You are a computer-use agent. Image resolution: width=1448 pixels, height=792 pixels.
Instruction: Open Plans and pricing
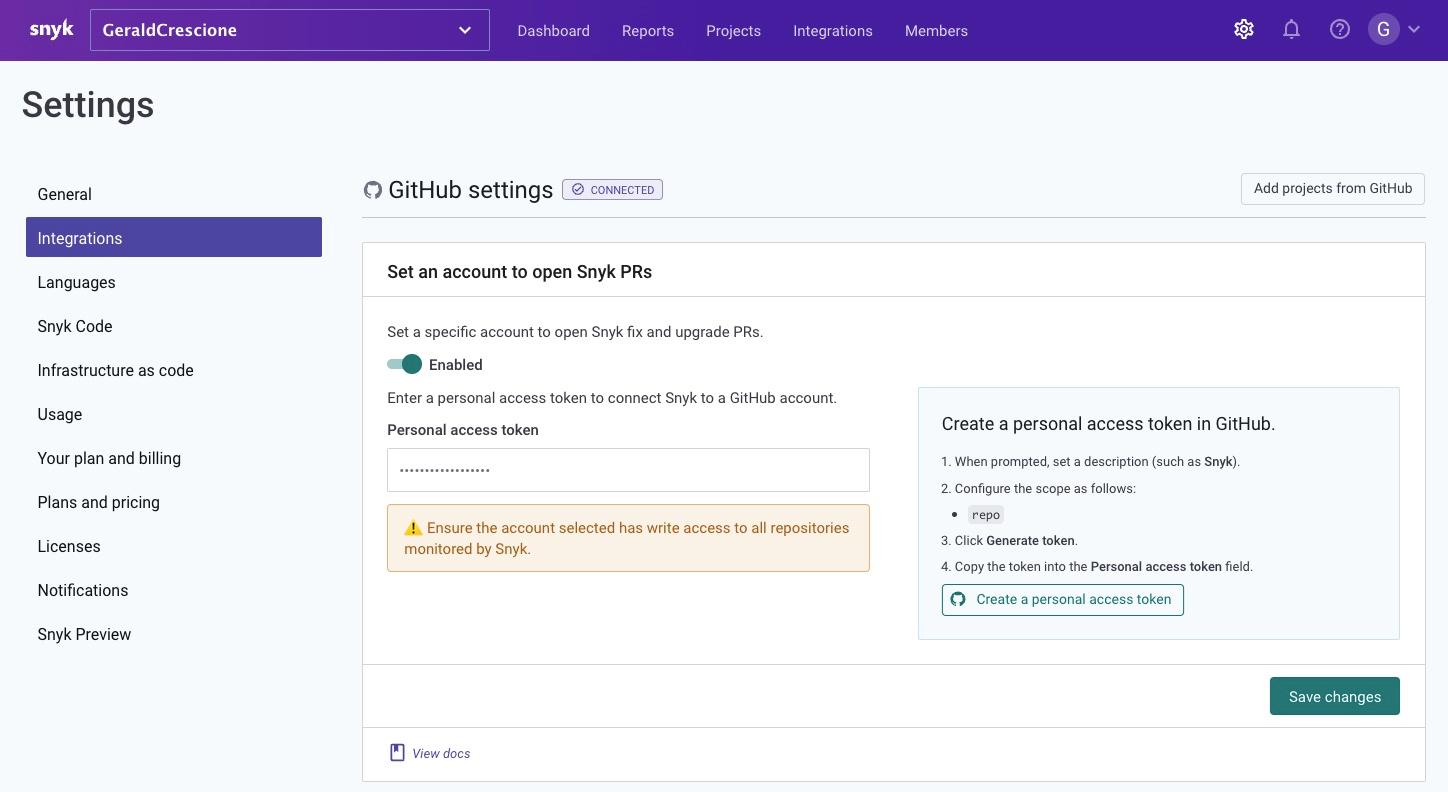[x=174, y=502]
